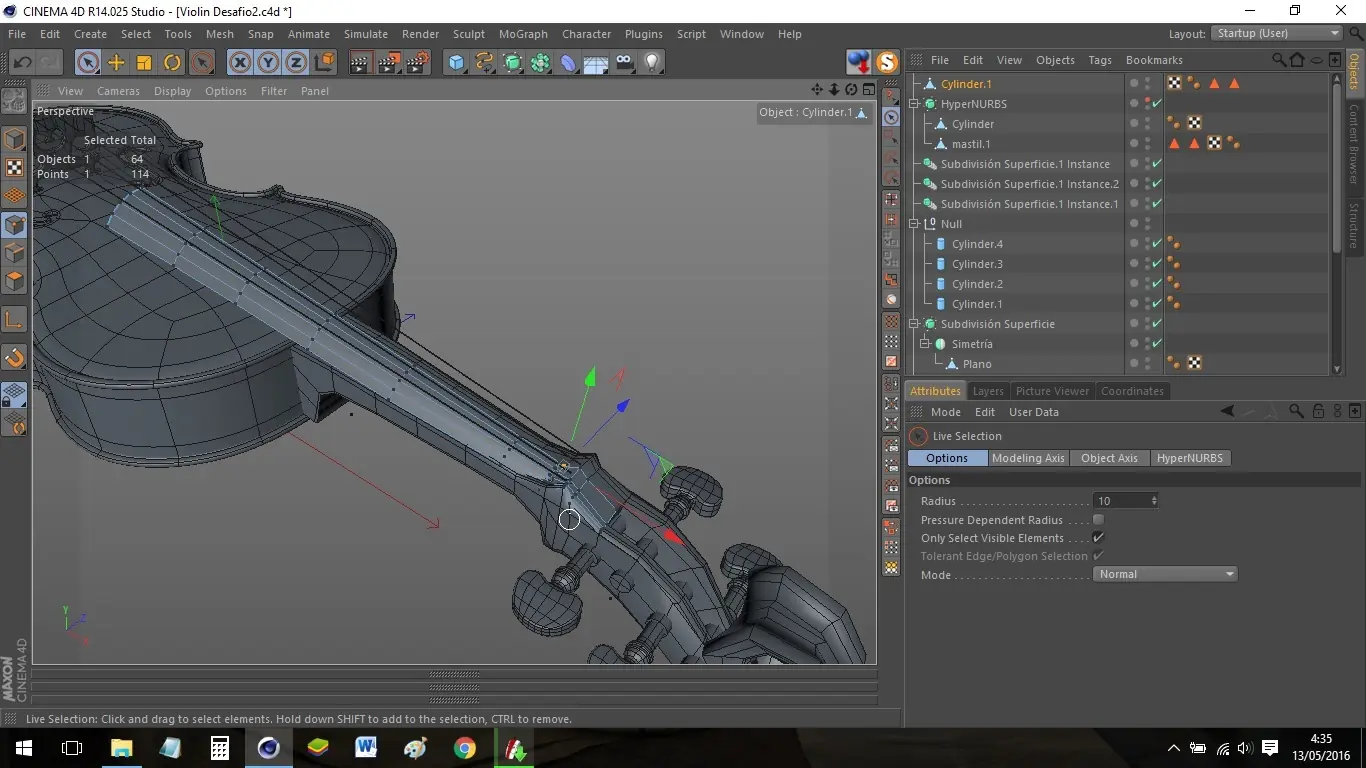Activate the Rotate tool icon

pyautogui.click(x=172, y=62)
